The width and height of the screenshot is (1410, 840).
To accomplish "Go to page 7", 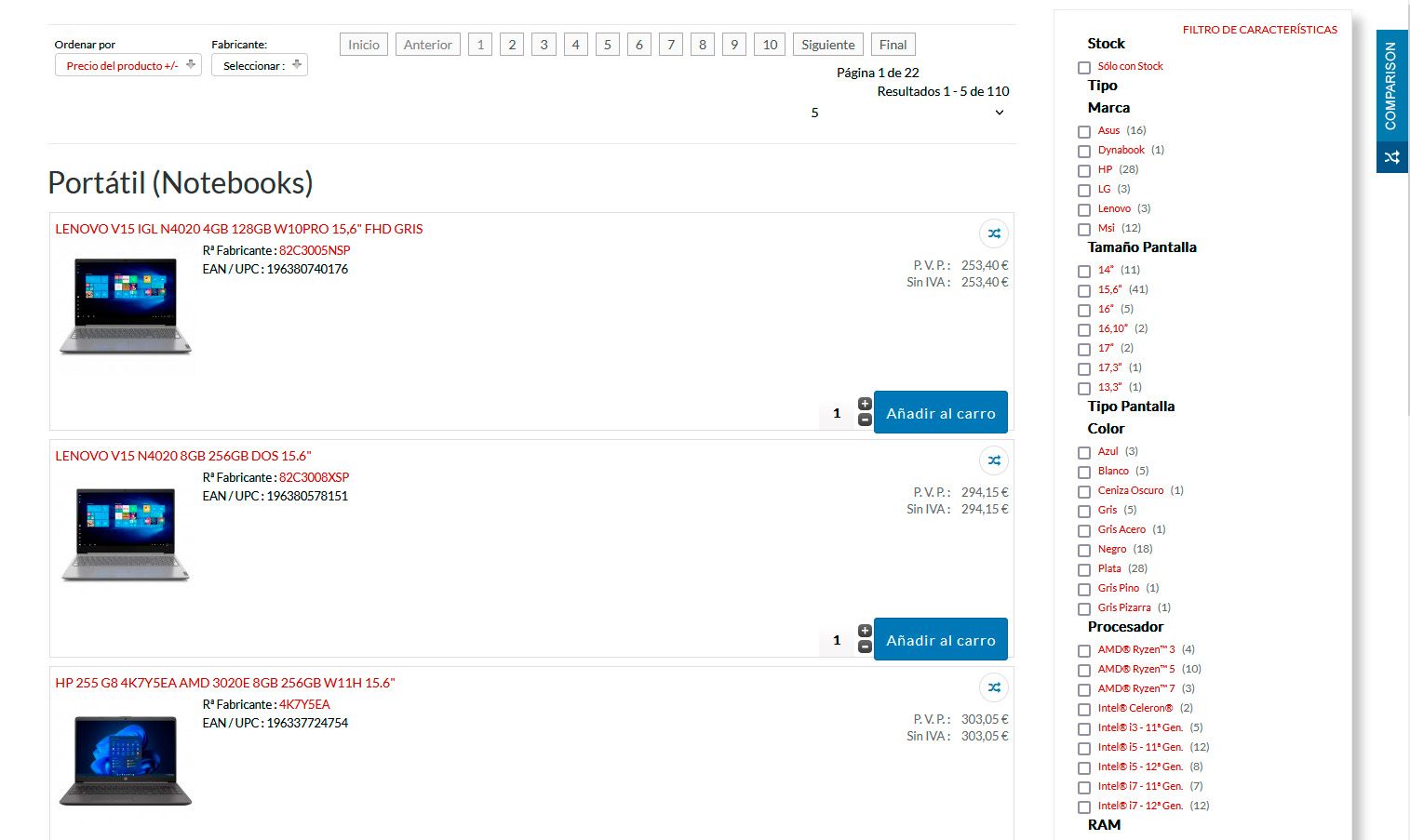I will (671, 45).
